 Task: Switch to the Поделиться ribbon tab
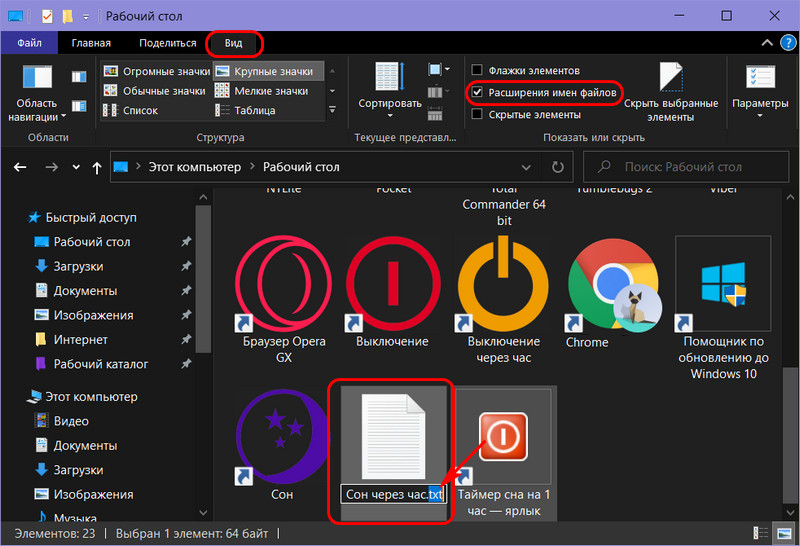(167, 43)
